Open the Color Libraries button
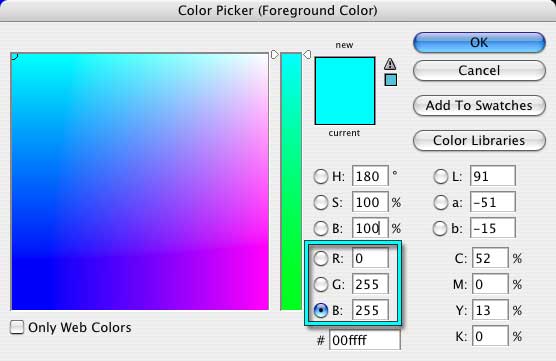 tap(479, 140)
